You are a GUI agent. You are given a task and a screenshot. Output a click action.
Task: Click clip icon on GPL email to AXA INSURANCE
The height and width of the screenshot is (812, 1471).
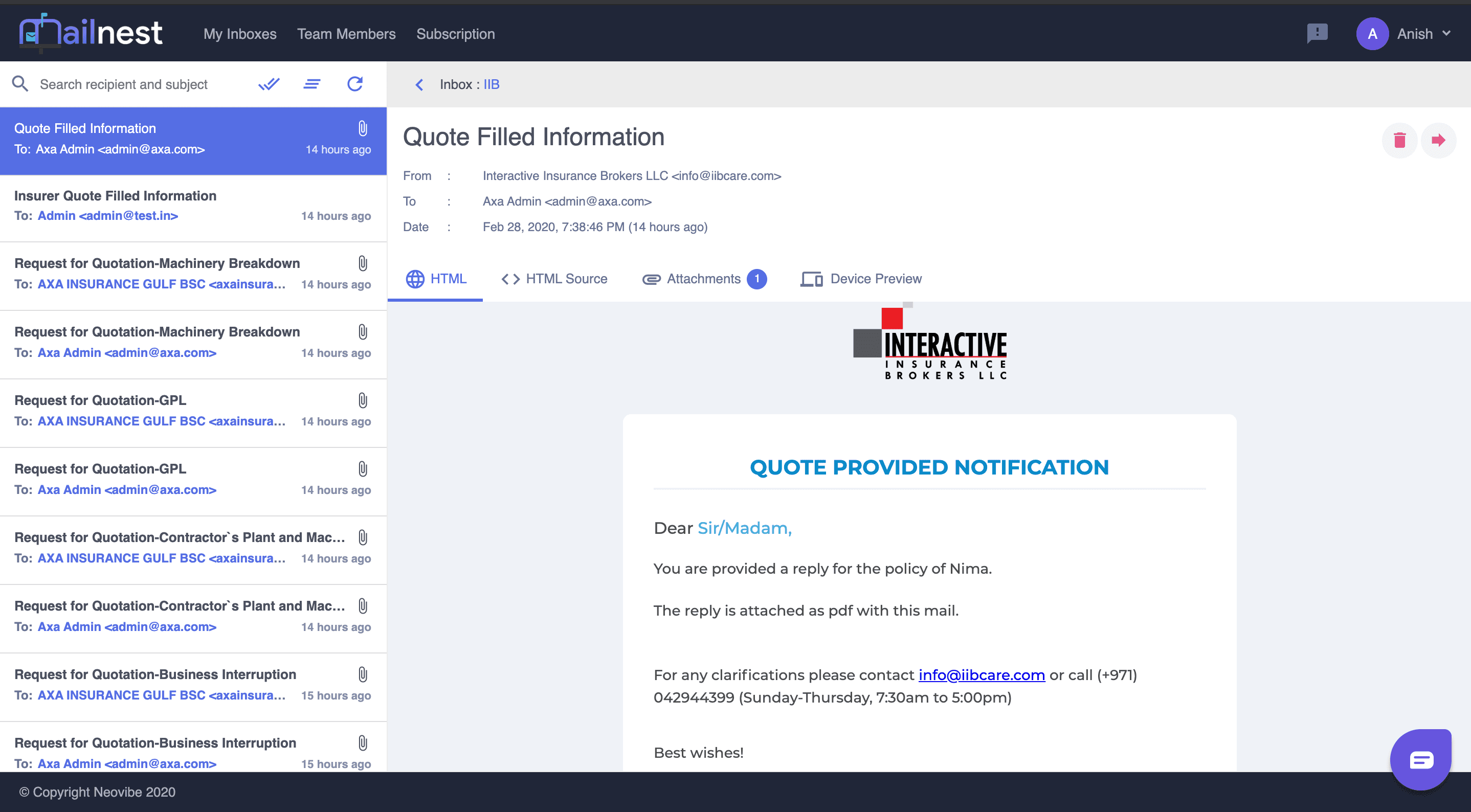pyautogui.click(x=363, y=400)
